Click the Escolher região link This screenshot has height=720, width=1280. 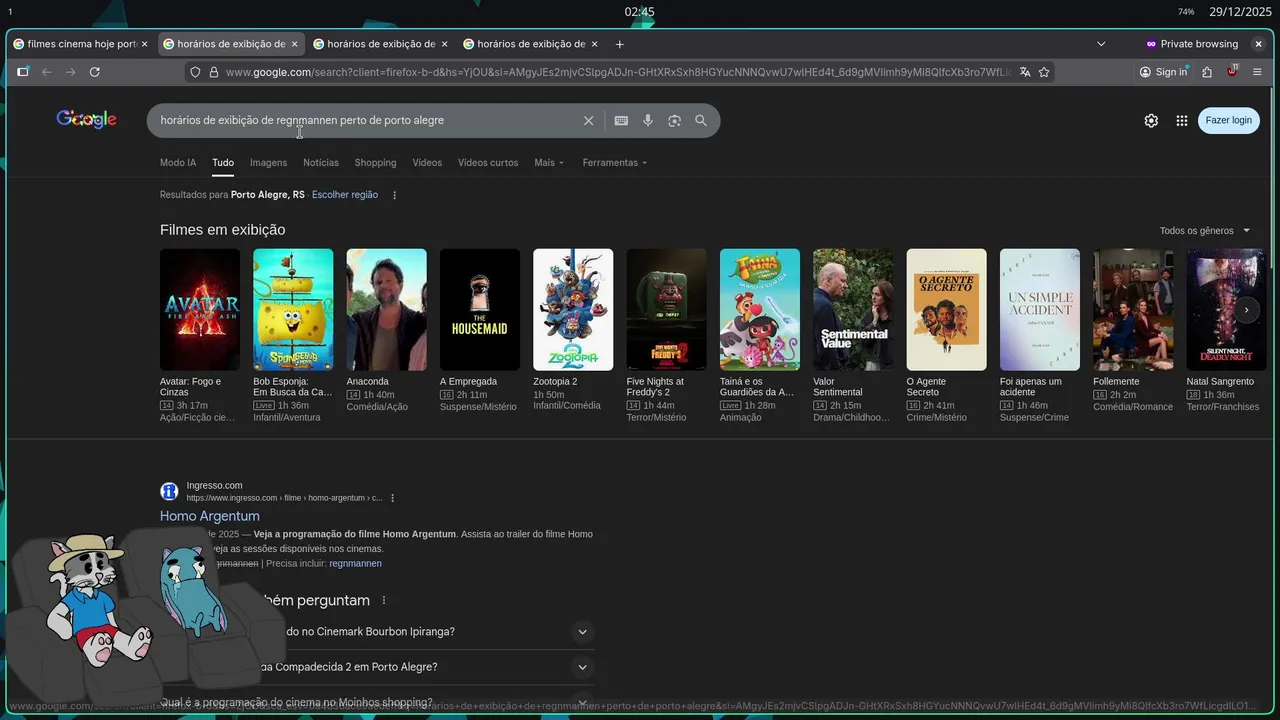pyautogui.click(x=345, y=195)
